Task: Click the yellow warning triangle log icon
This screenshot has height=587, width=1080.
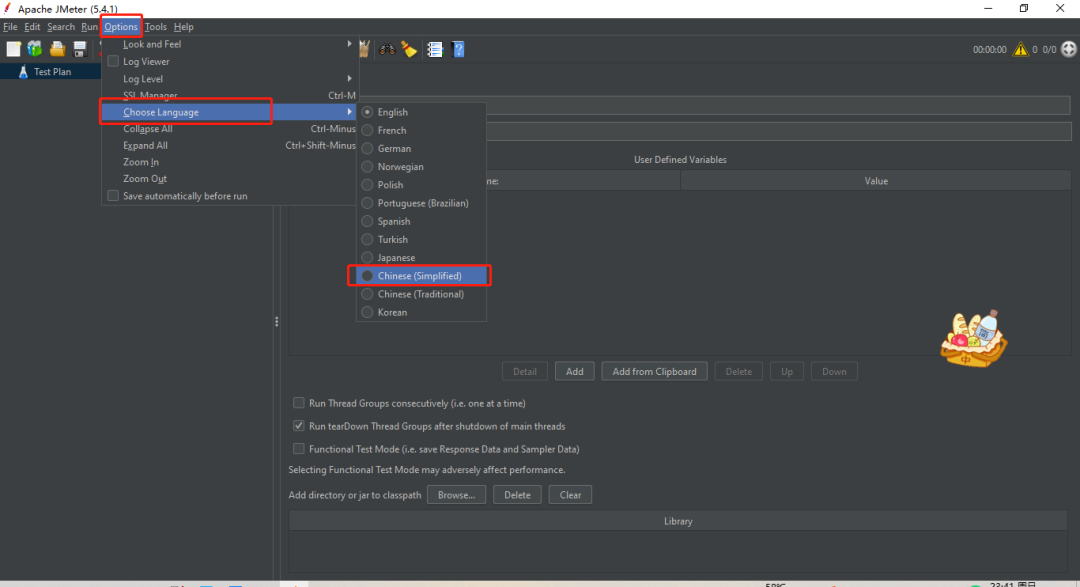Action: click(1020, 50)
